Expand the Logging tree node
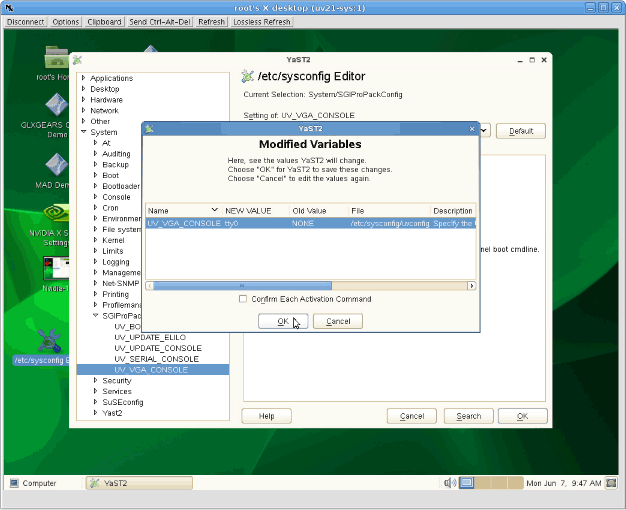Image resolution: width=626 pixels, height=510 pixels. tap(95, 261)
